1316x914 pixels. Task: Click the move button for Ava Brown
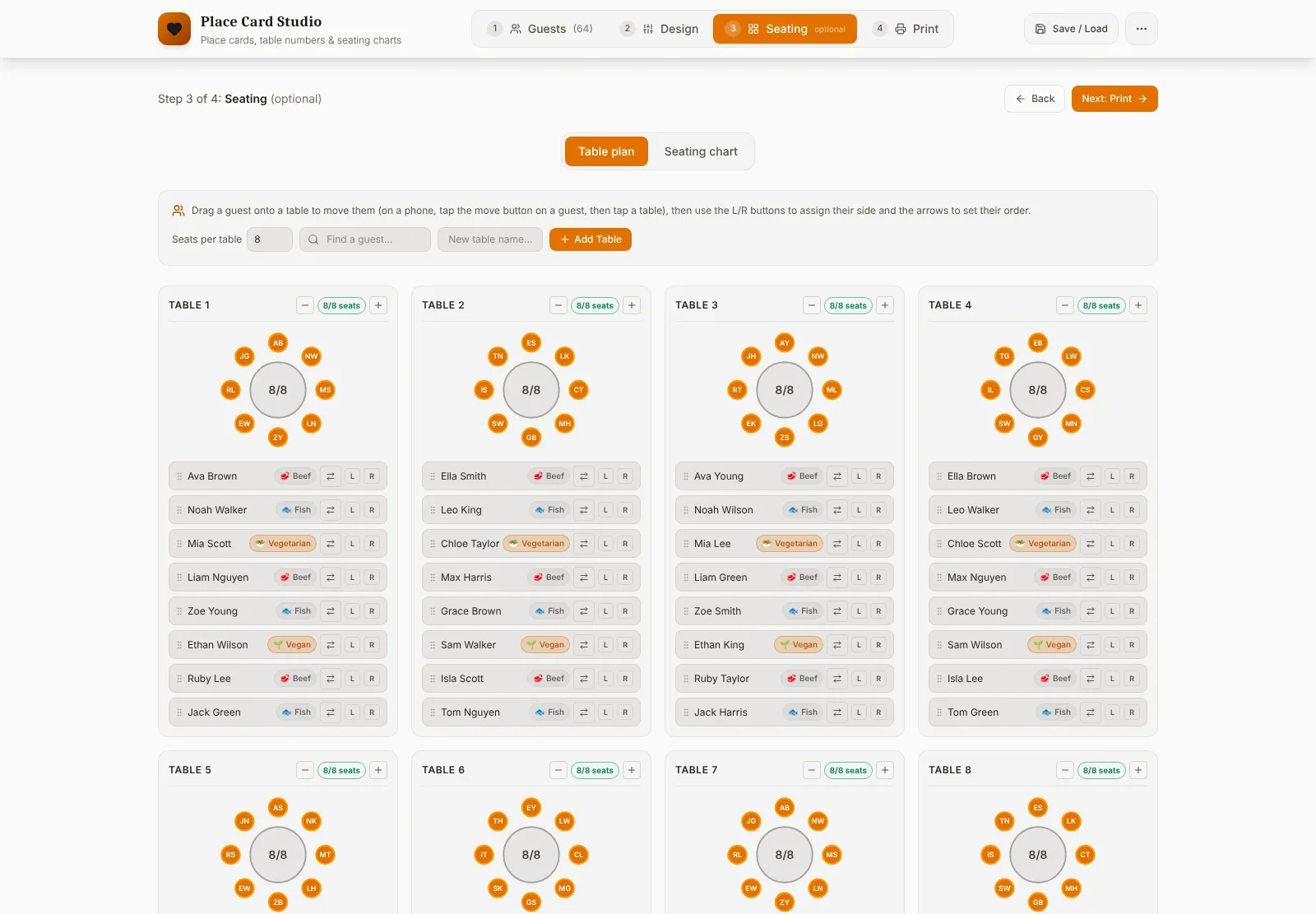[331, 476]
